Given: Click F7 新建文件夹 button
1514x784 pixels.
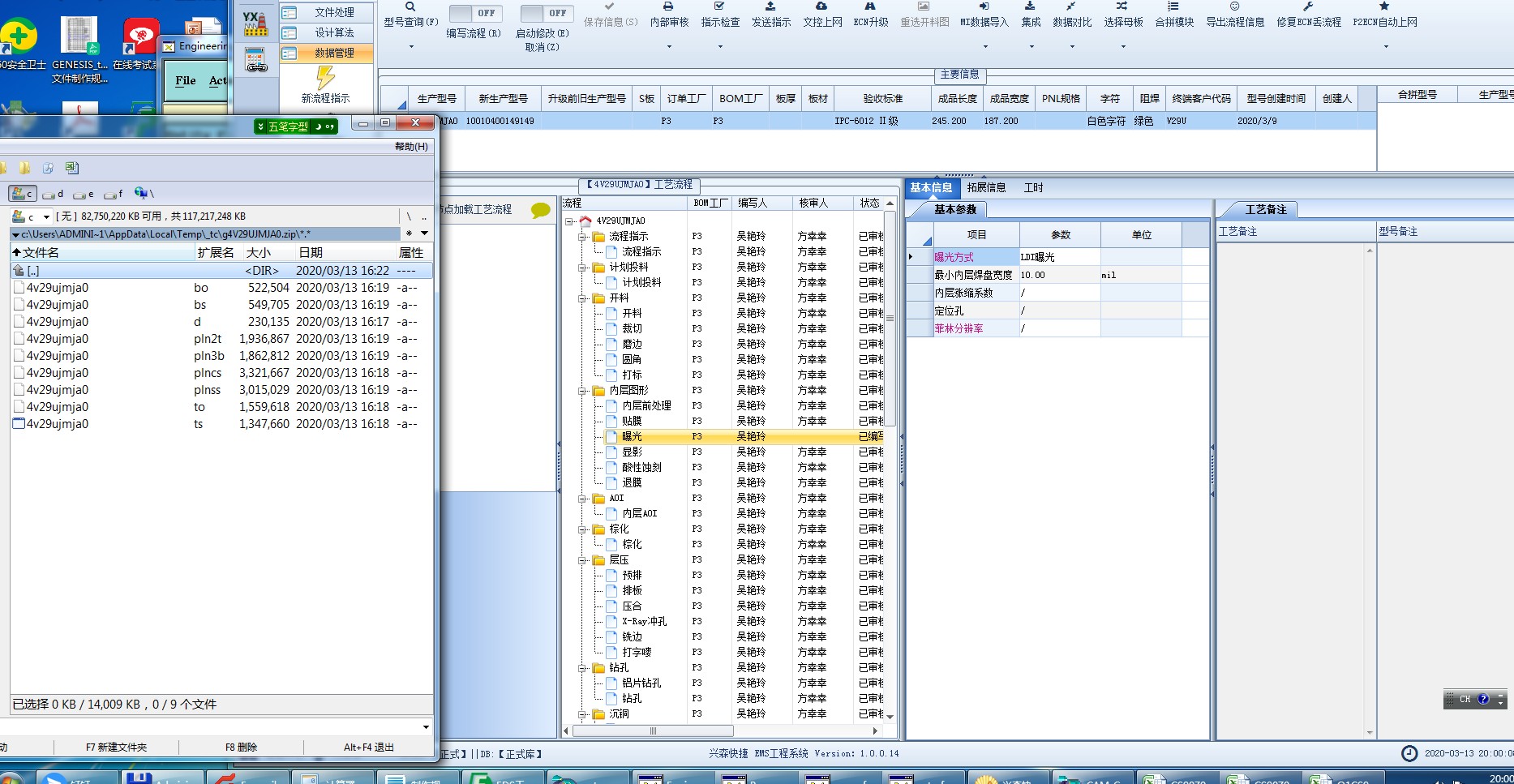Looking at the screenshot, I should click(117, 748).
